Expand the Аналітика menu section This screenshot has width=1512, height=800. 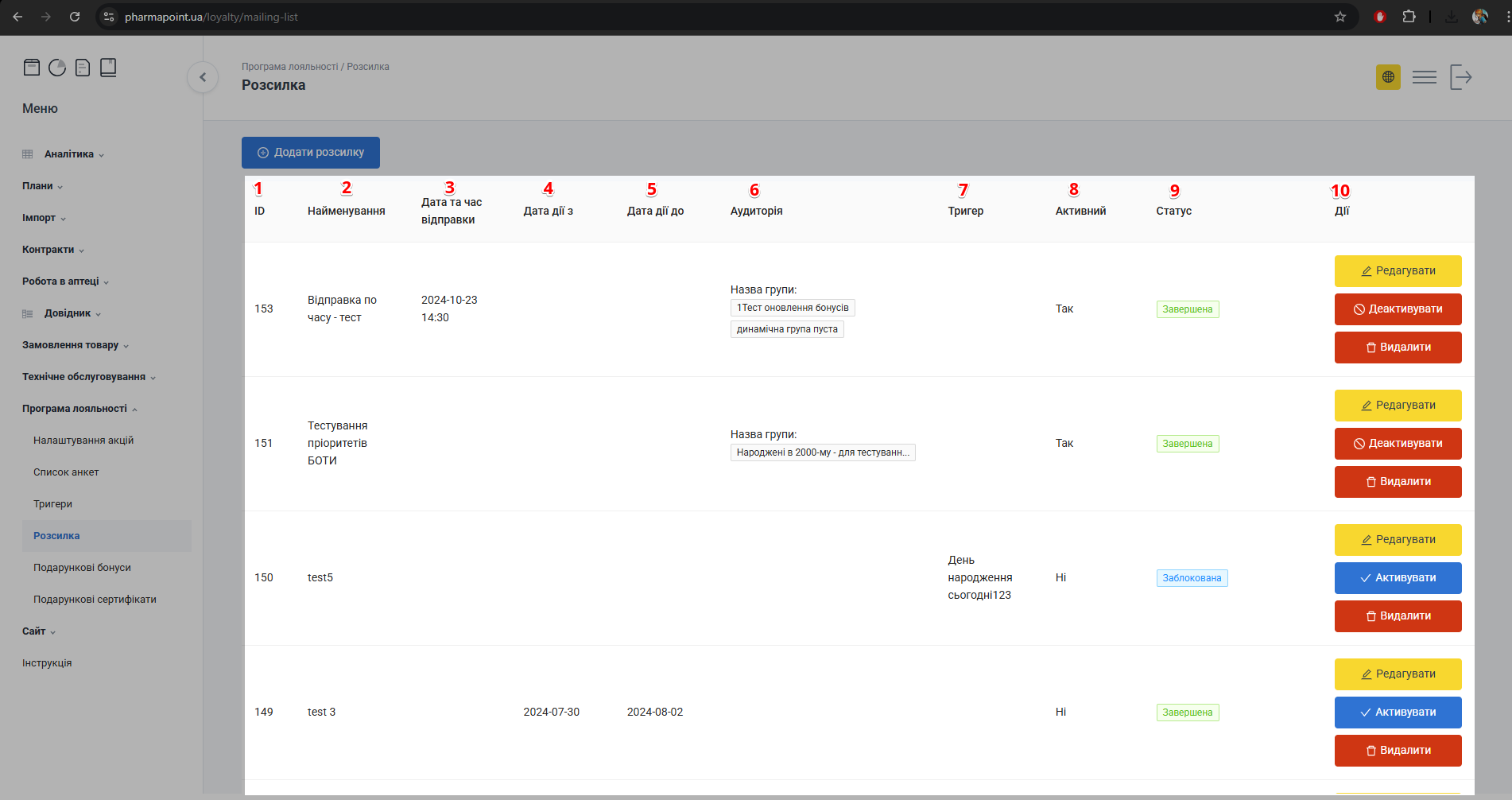[x=69, y=154]
